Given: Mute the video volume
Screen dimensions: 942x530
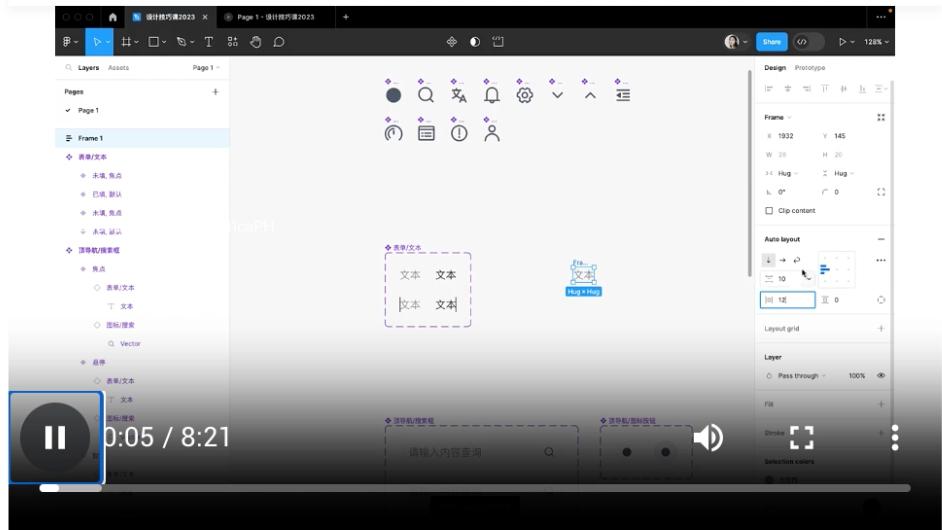Looking at the screenshot, I should coord(708,437).
